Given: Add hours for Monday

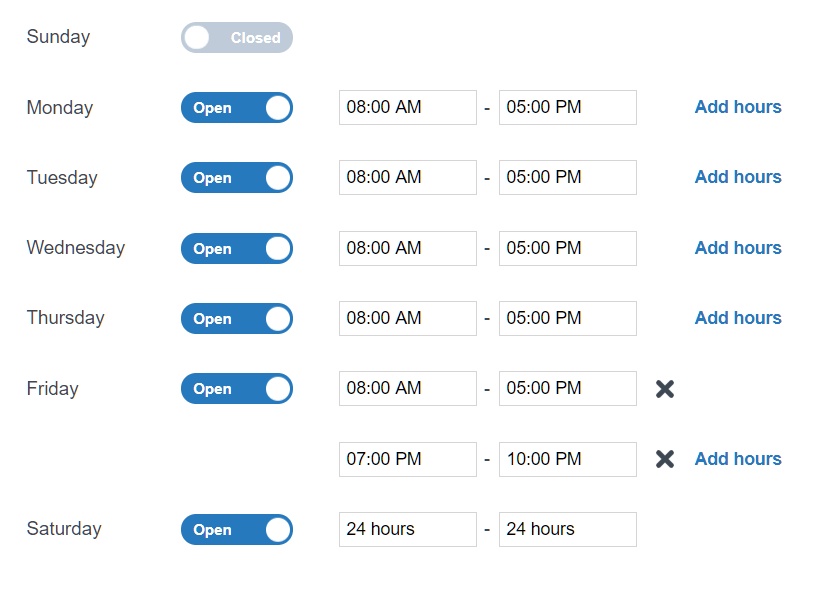Looking at the screenshot, I should pyautogui.click(x=737, y=107).
